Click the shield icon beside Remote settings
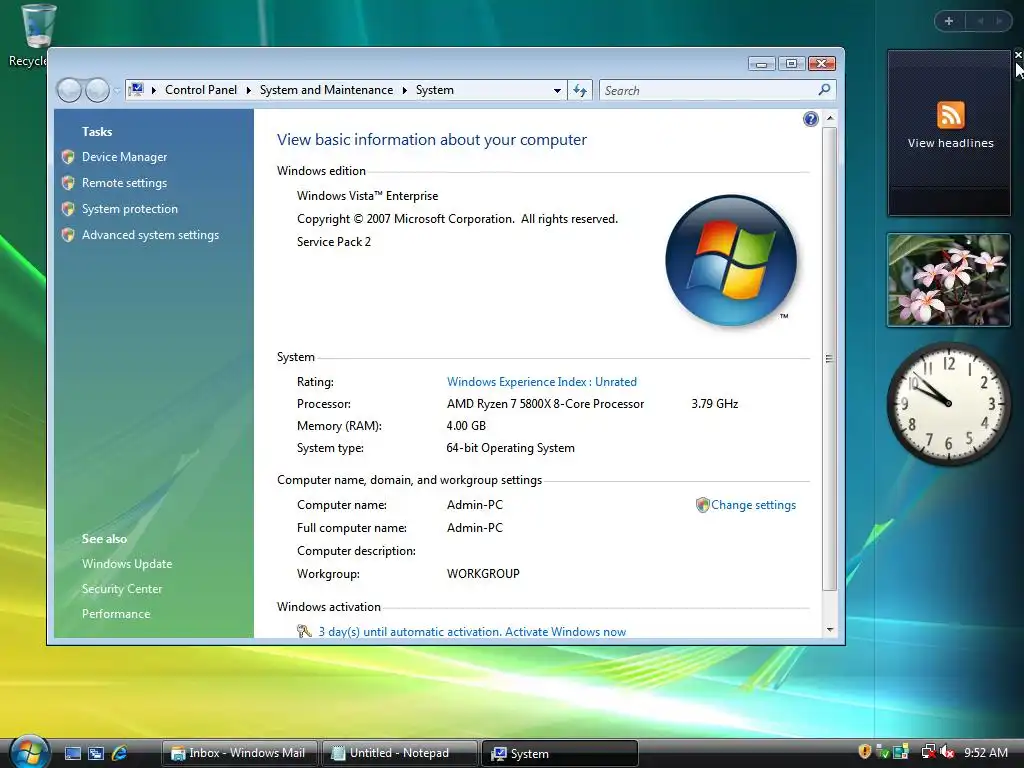This screenshot has width=1024, height=768. 68,183
